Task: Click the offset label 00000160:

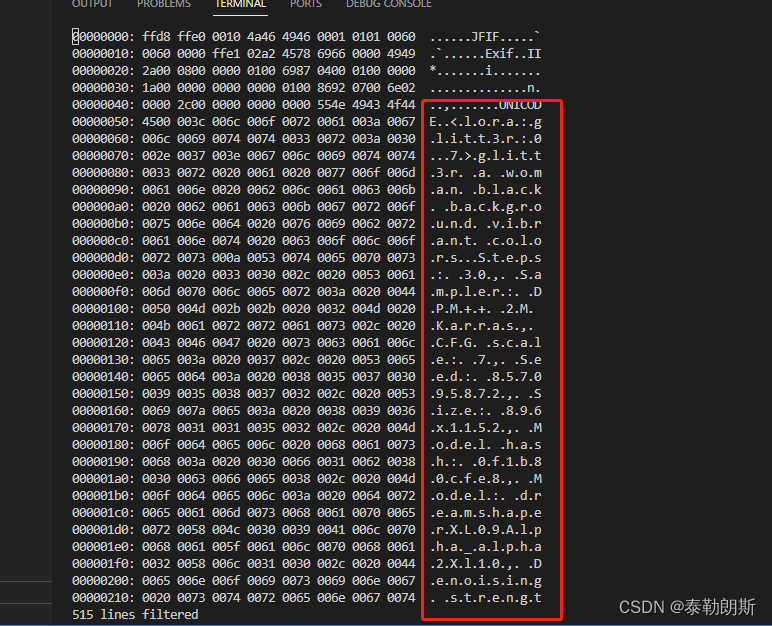Action: (x=103, y=410)
